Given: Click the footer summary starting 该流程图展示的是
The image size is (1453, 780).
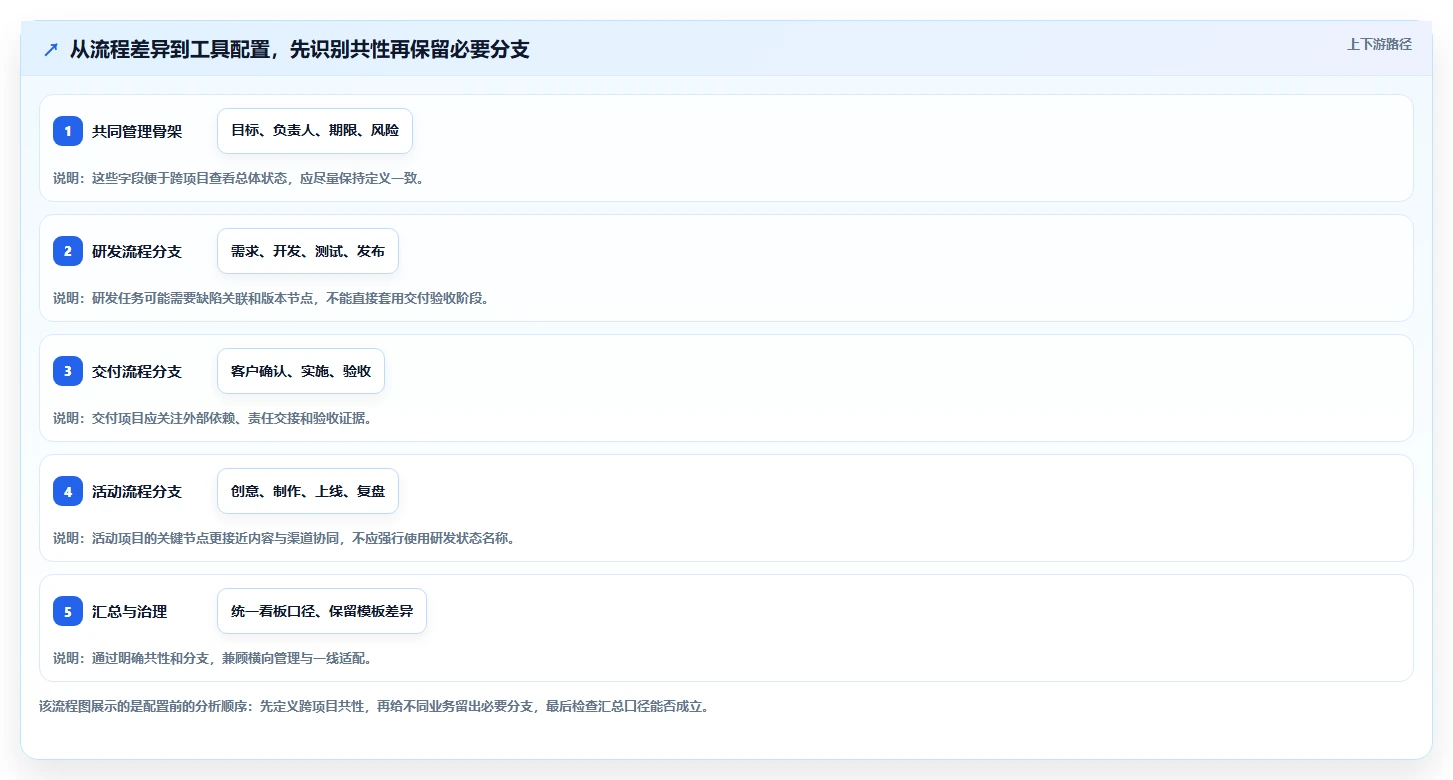Looking at the screenshot, I should tap(374, 706).
